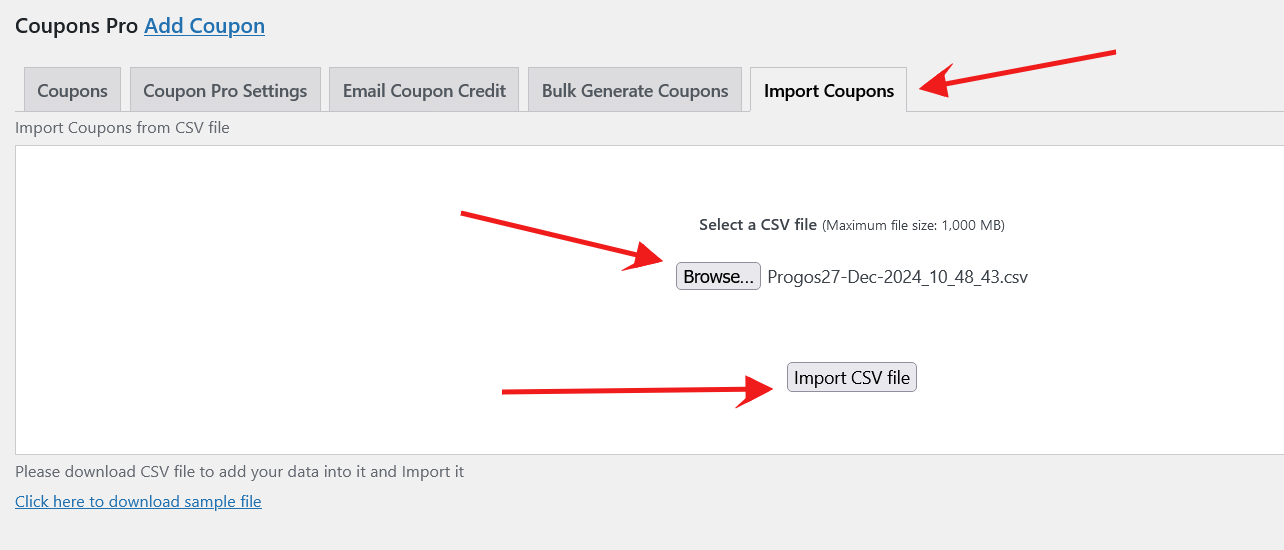Click the maximum file size note
The height and width of the screenshot is (550, 1284).
(x=913, y=226)
